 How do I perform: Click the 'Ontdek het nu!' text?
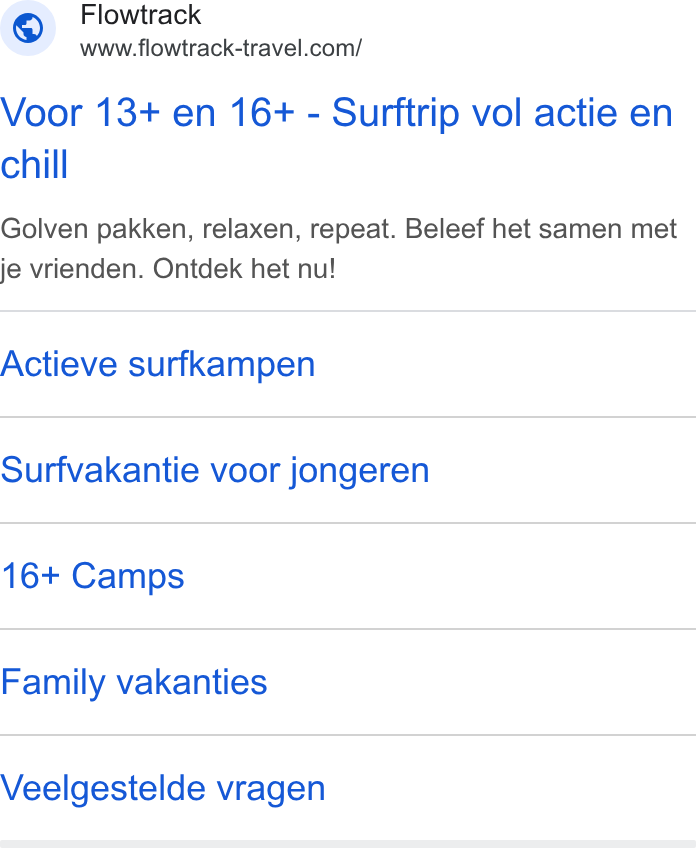click(244, 268)
